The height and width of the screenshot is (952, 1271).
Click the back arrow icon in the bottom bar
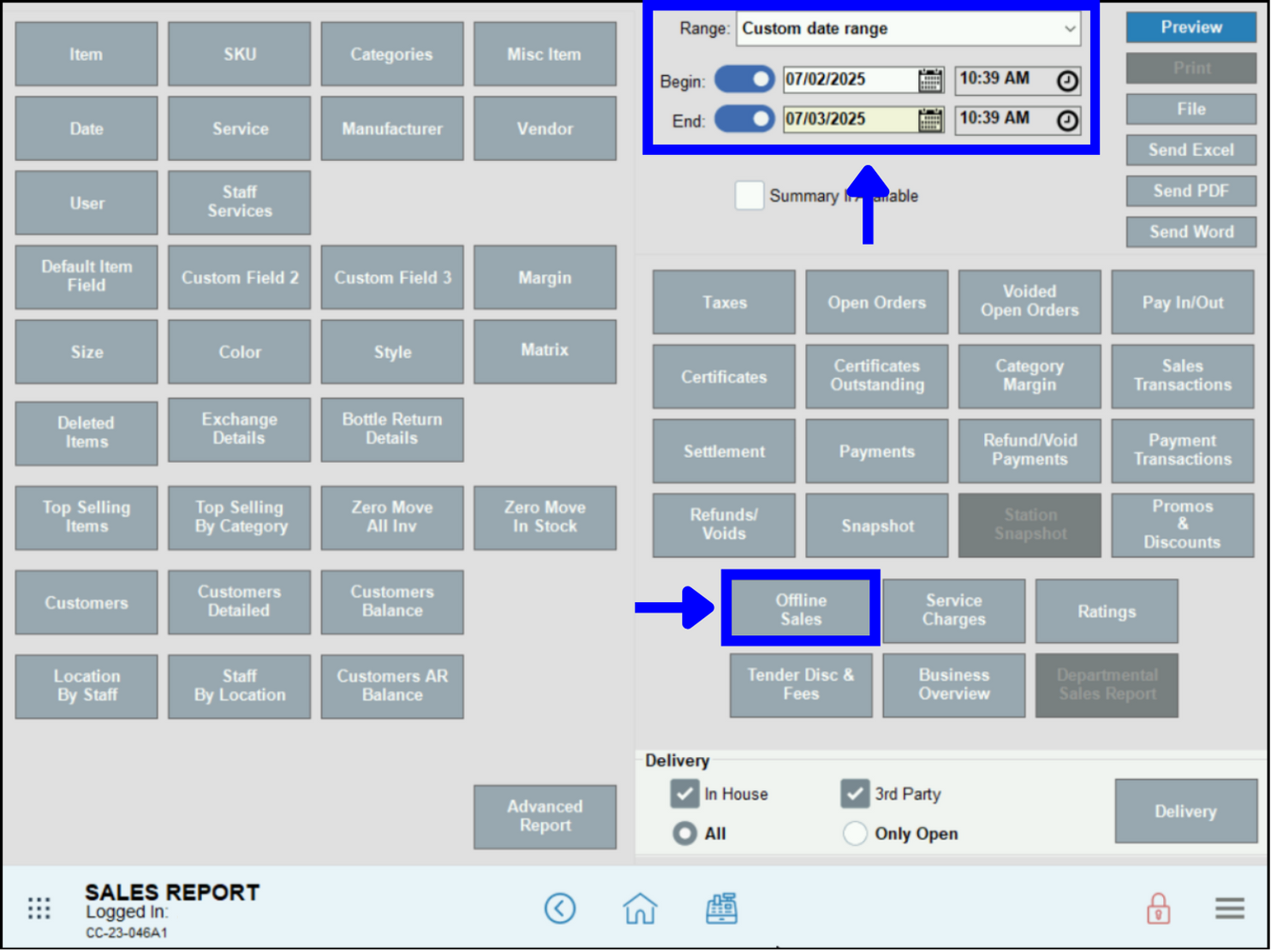coord(561,908)
